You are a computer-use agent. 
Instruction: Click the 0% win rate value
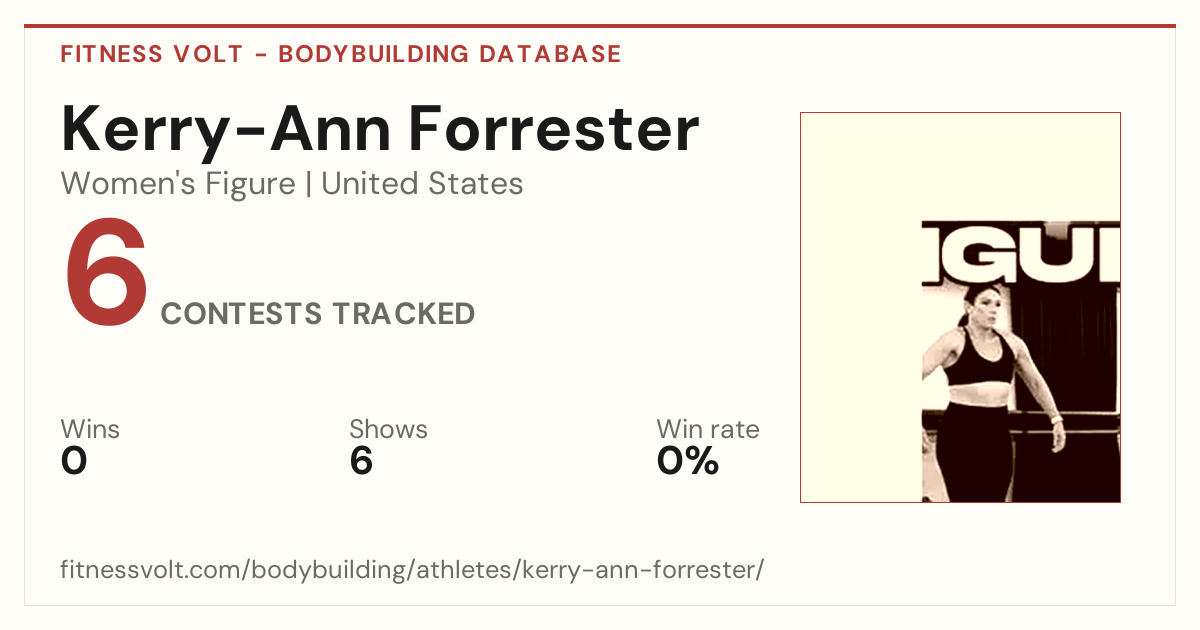pos(688,461)
